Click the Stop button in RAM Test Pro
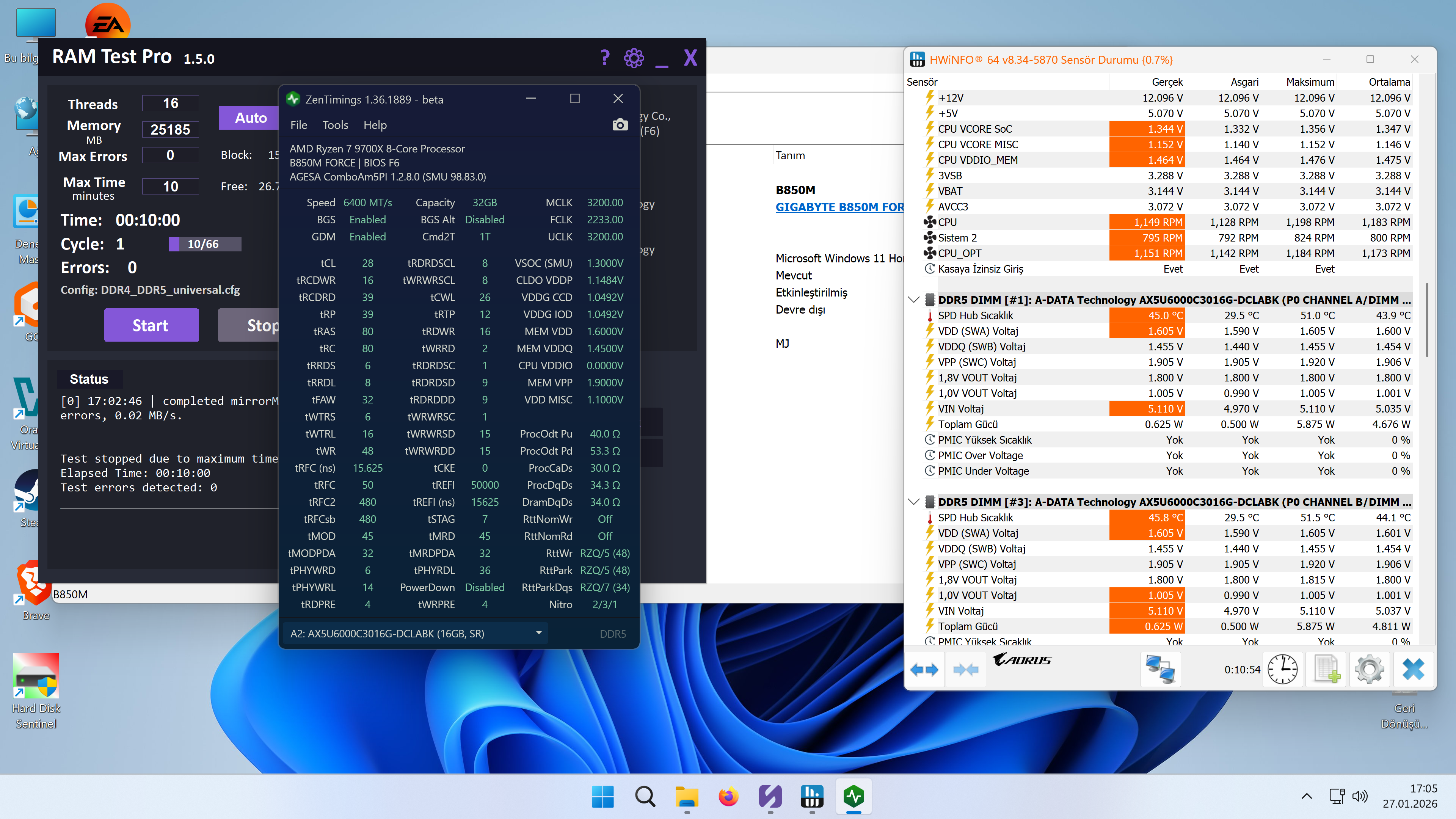 coord(248,325)
